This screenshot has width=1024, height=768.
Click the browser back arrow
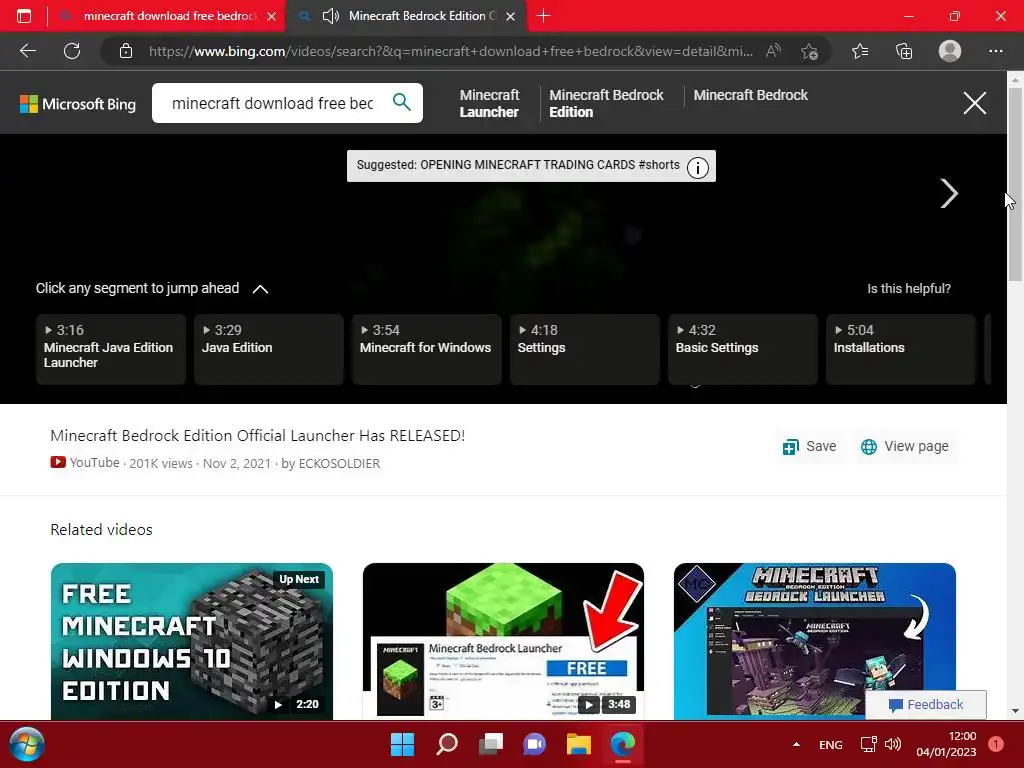(x=27, y=51)
